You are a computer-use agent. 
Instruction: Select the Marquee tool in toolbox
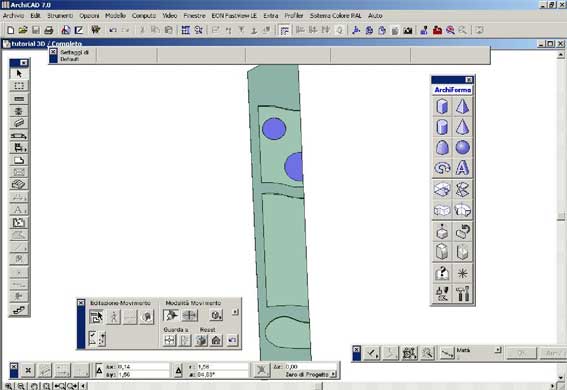19,86
